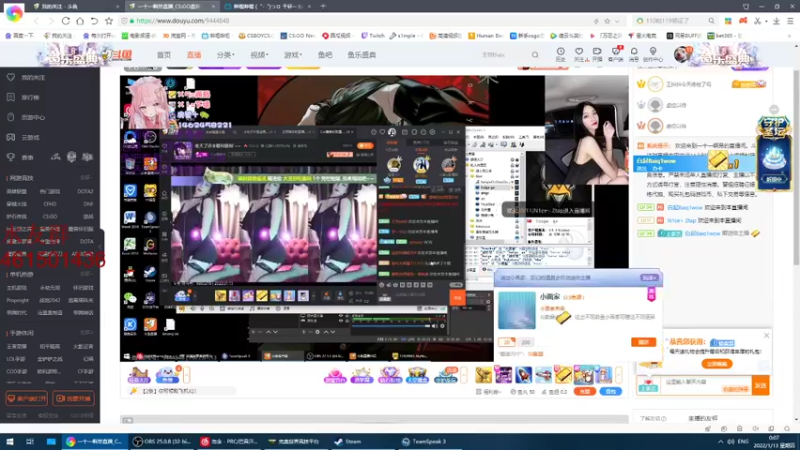Click the blue 背包 button
Viewport: 800px width, 450px height.
coord(611,391)
